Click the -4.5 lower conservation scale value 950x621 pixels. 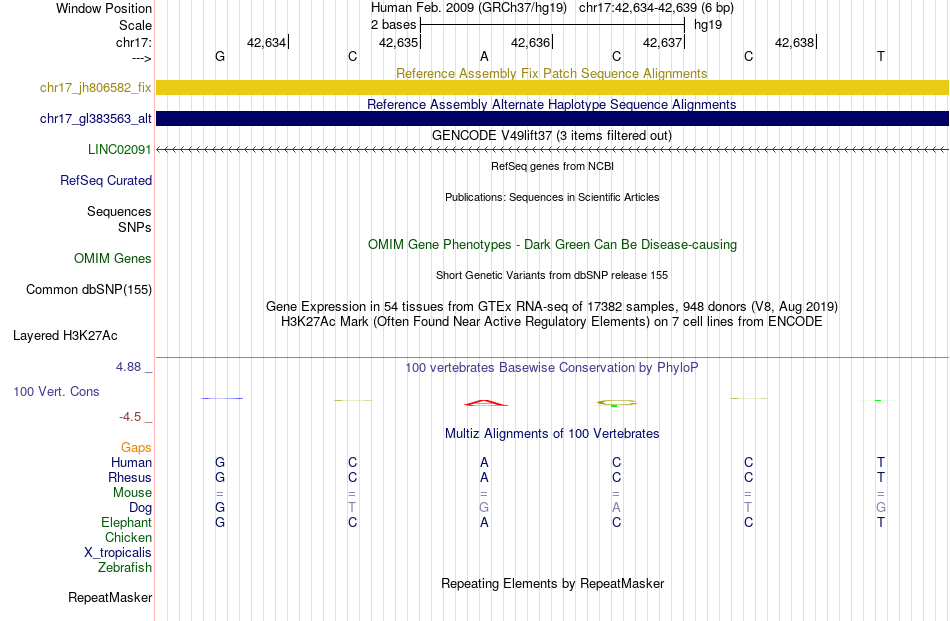130,417
